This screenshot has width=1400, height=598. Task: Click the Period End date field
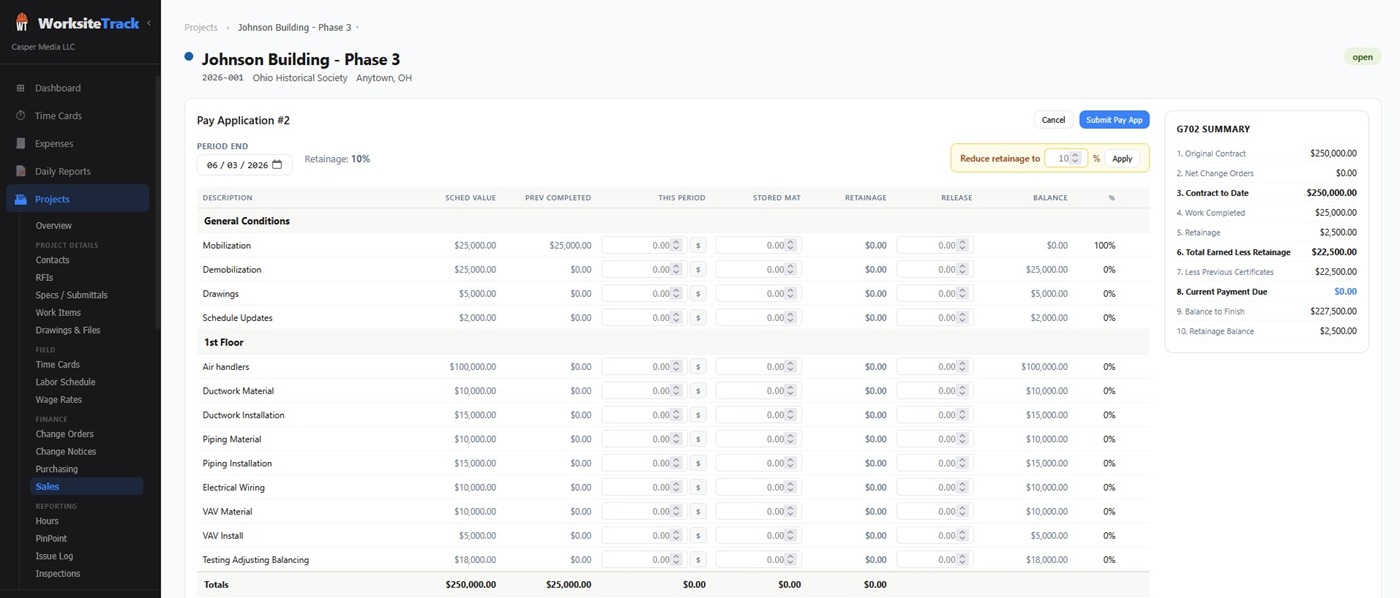245,165
